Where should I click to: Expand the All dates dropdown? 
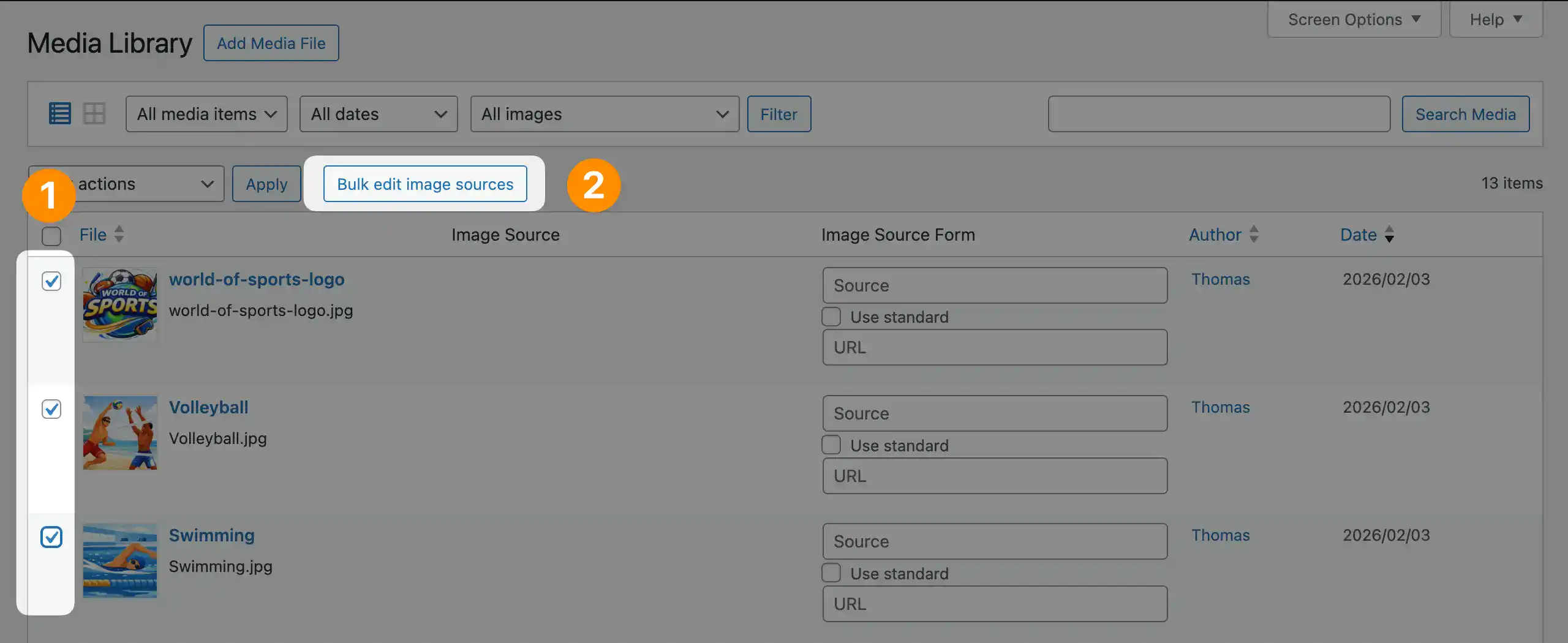pyautogui.click(x=378, y=114)
